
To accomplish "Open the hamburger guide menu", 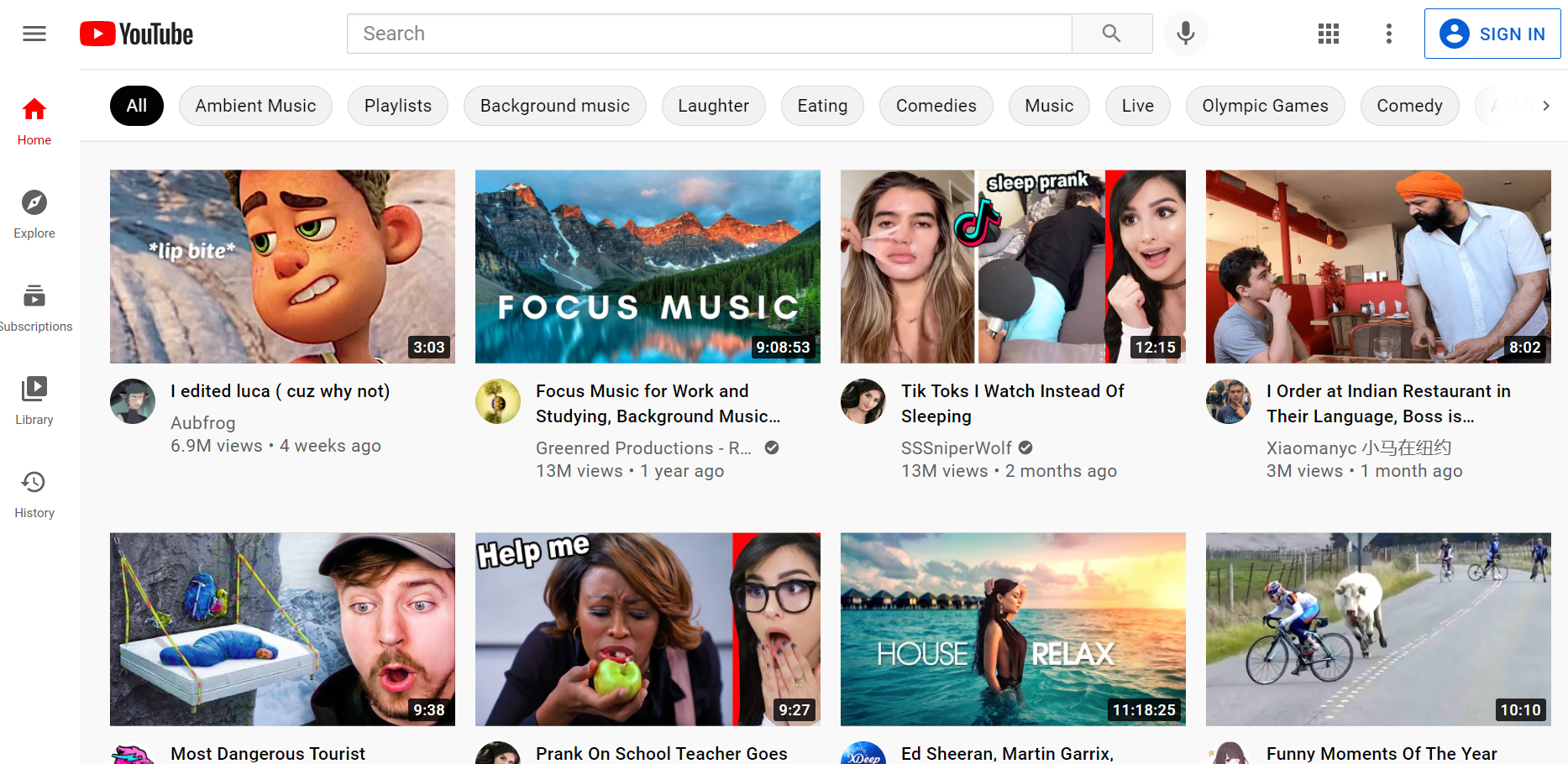I will pyautogui.click(x=34, y=34).
